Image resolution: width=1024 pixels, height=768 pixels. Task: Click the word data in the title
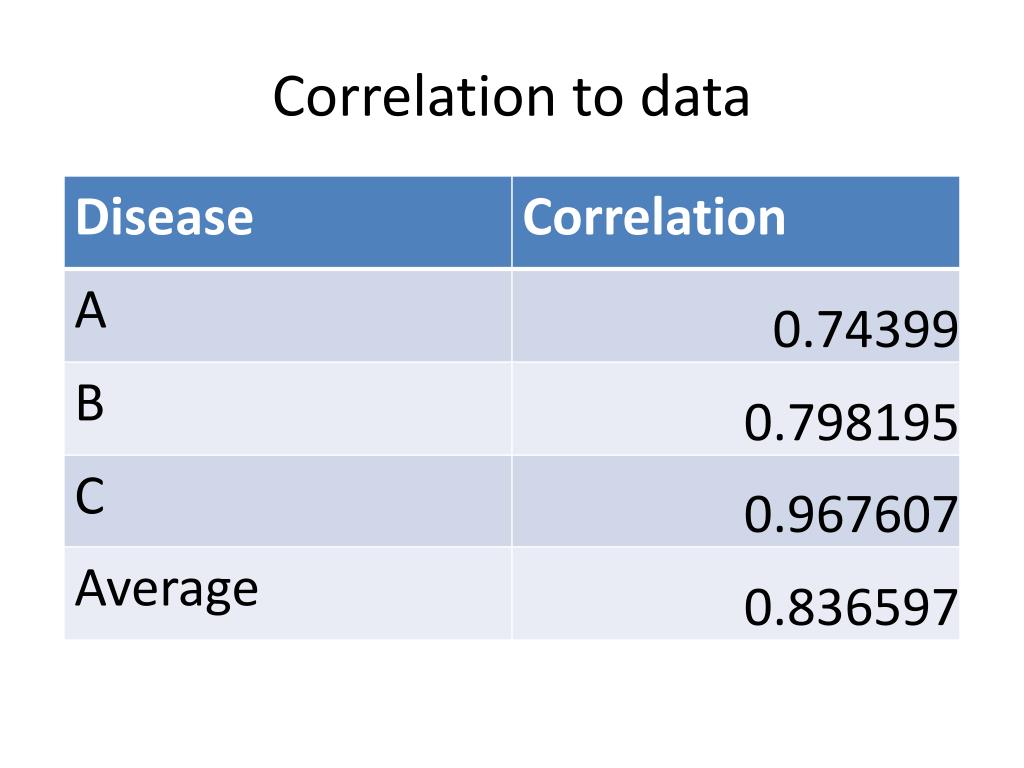click(695, 97)
